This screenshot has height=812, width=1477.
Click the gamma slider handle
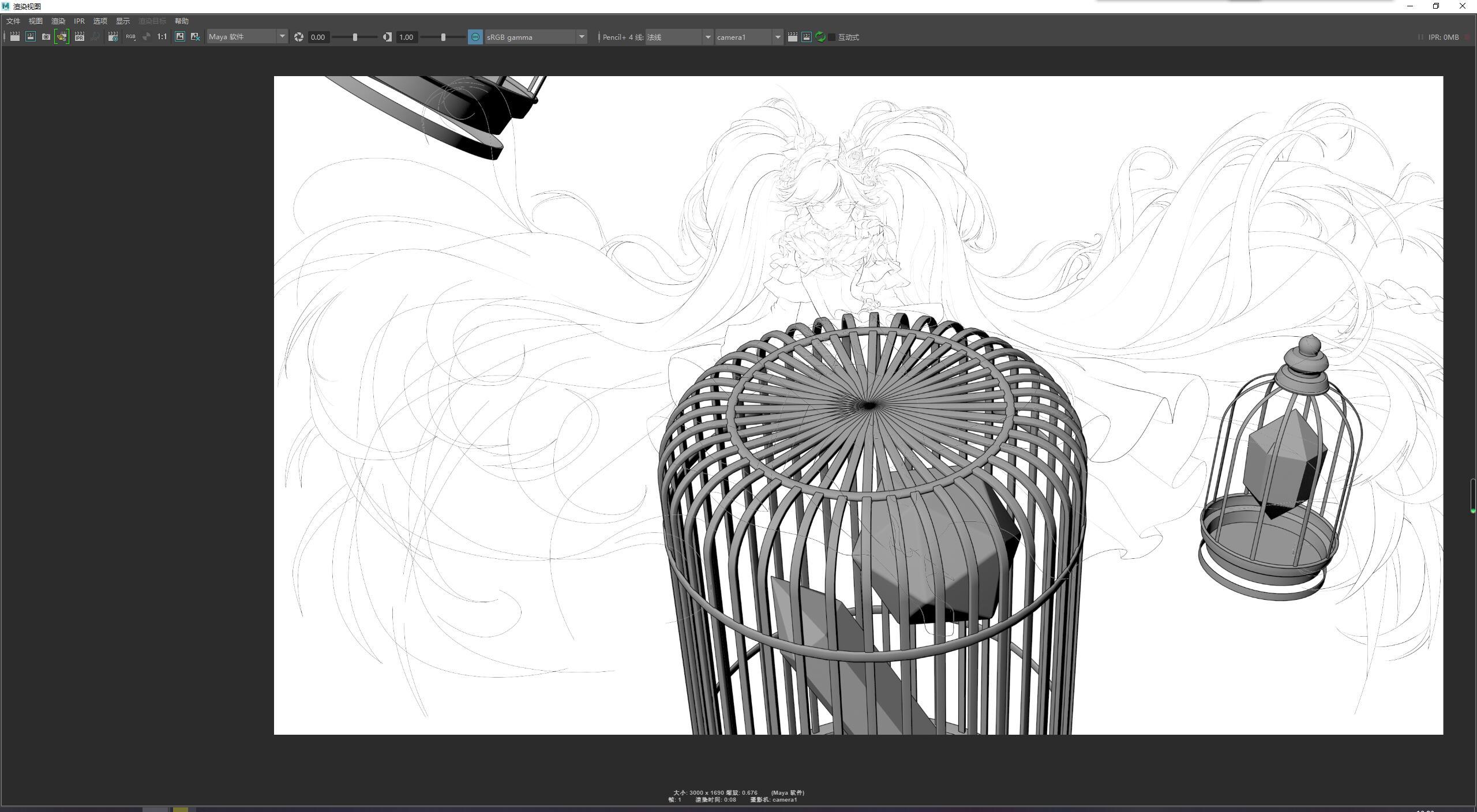pyautogui.click(x=443, y=37)
